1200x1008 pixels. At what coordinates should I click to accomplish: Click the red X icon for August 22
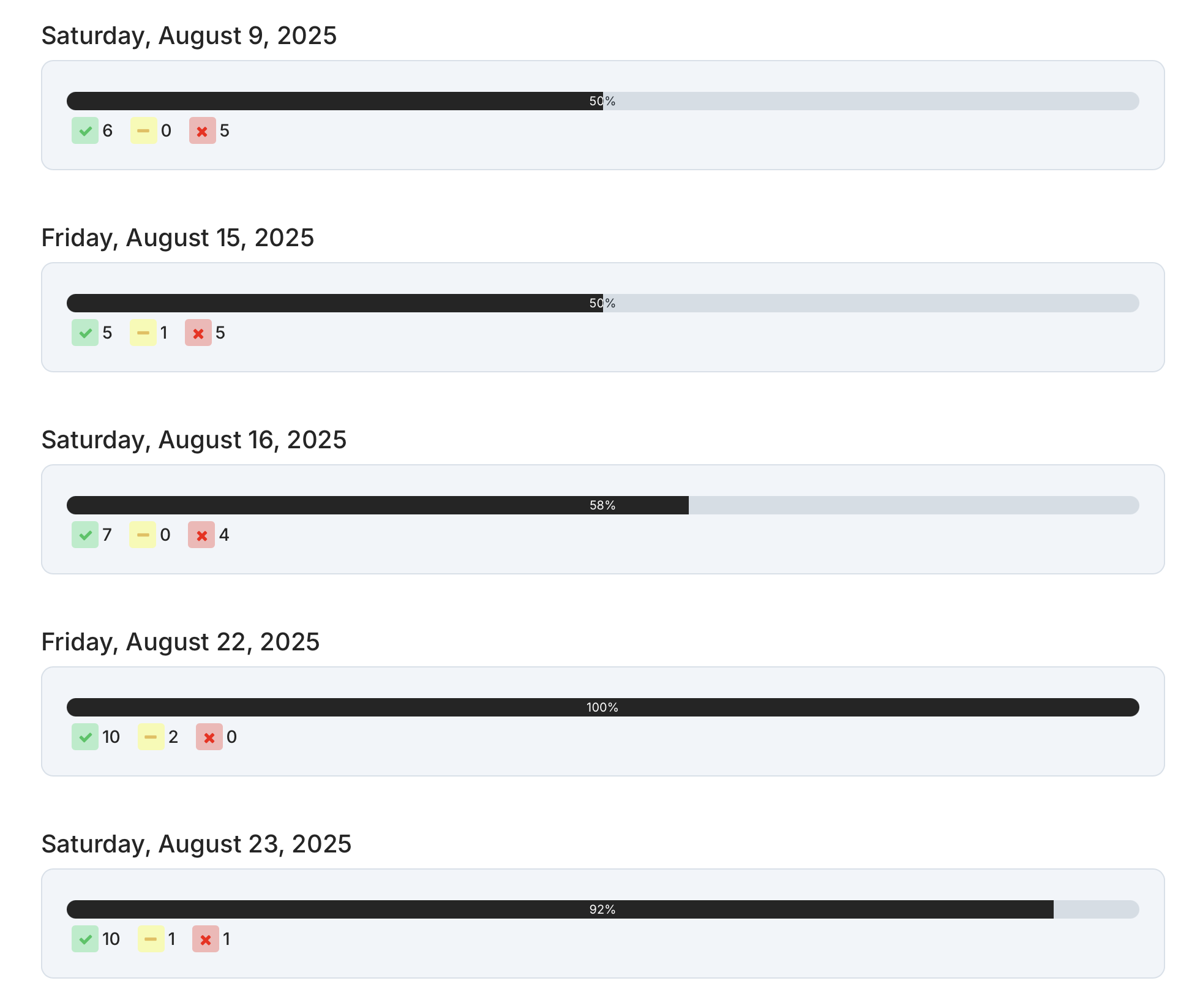(x=210, y=737)
